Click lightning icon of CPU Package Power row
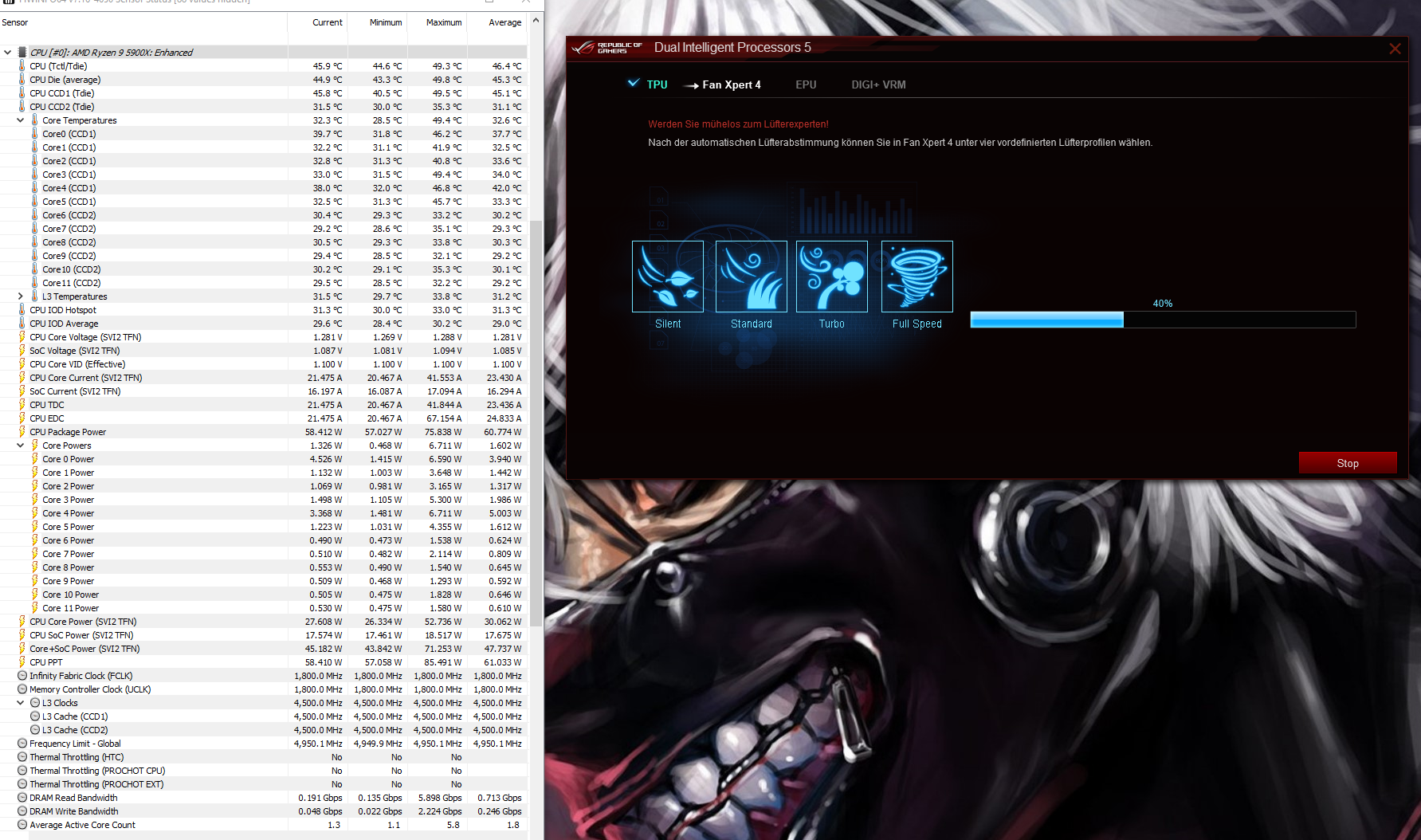 click(x=22, y=432)
